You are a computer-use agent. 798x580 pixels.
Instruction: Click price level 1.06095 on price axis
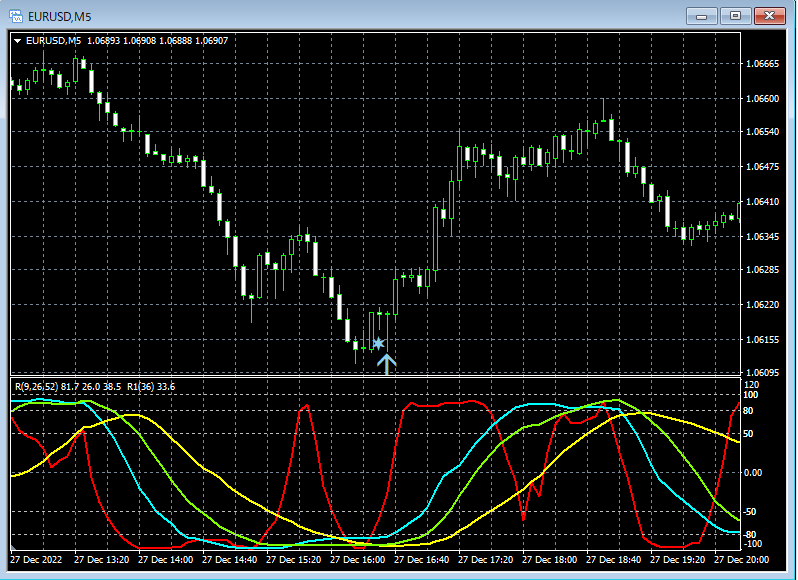tap(762, 372)
